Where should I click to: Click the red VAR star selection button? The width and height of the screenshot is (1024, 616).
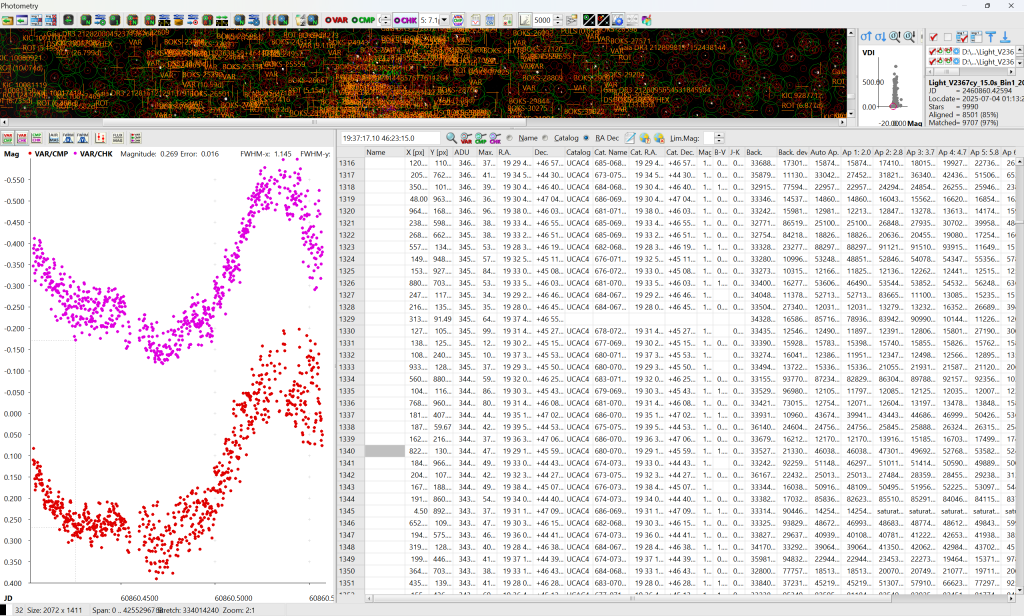(x=337, y=20)
